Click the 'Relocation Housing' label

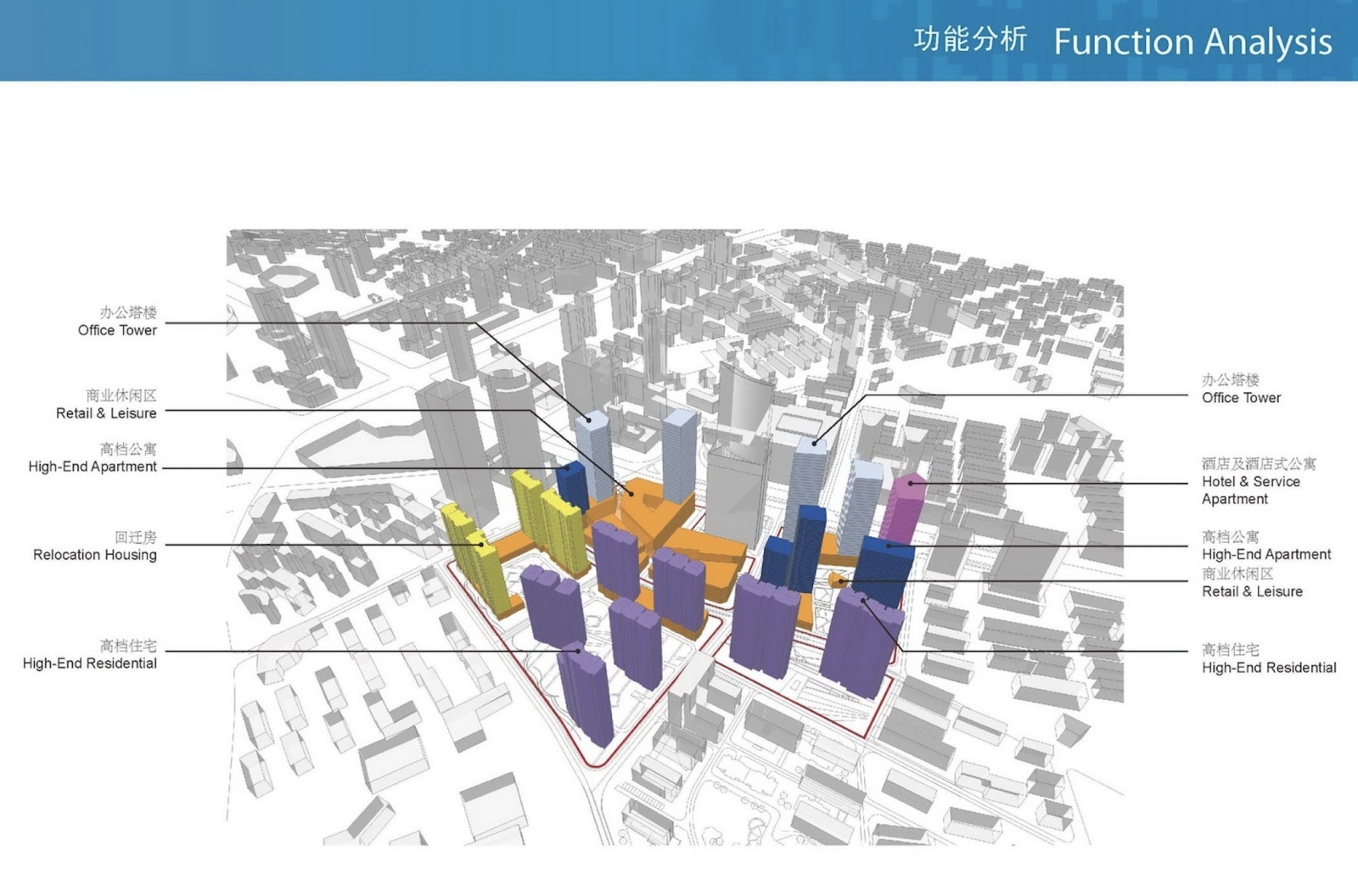point(95,555)
